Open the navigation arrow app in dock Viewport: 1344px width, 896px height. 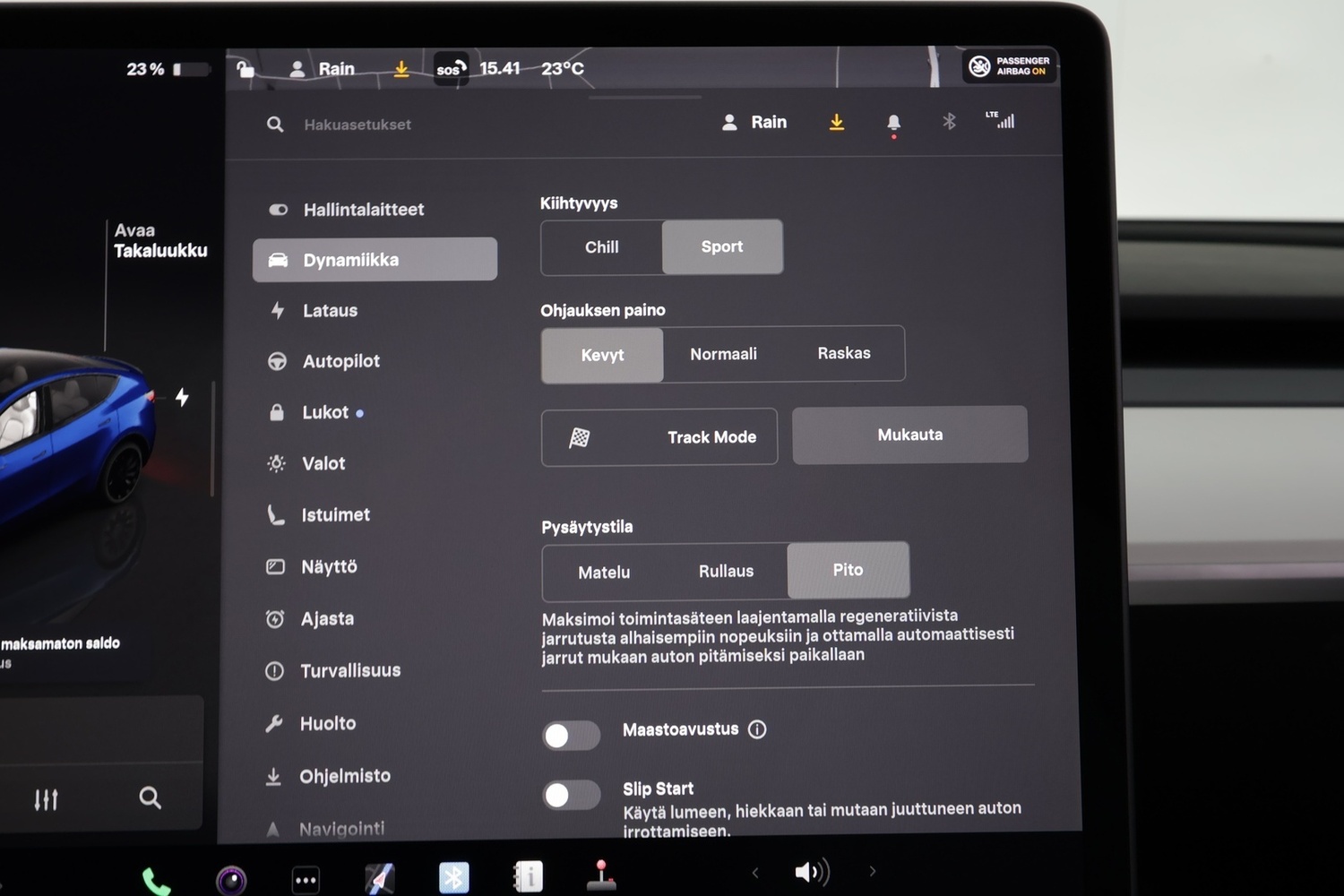(x=380, y=878)
